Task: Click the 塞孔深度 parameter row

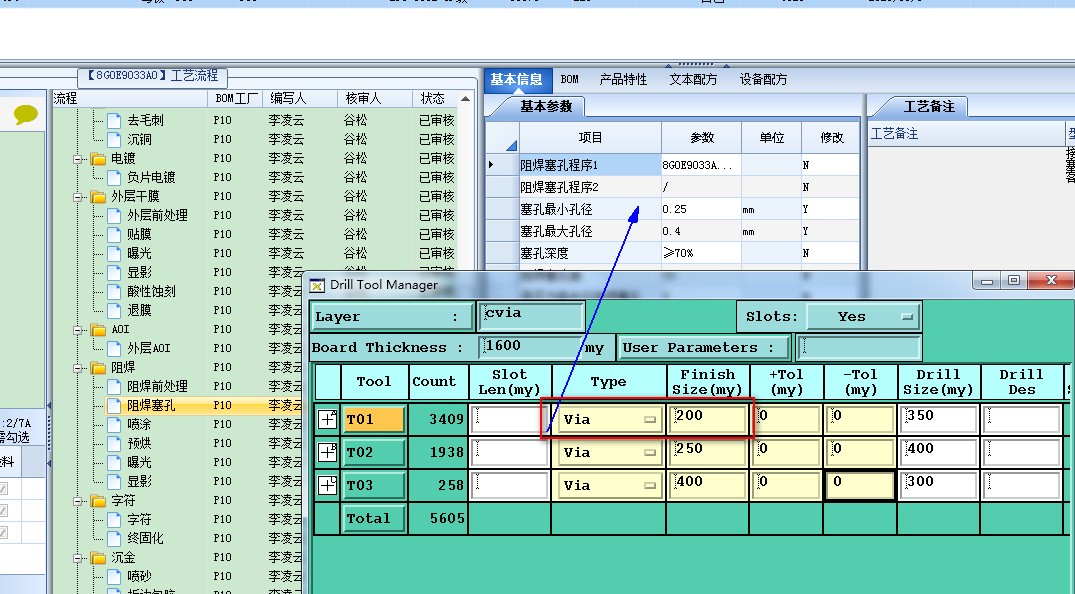Action: 675,253
